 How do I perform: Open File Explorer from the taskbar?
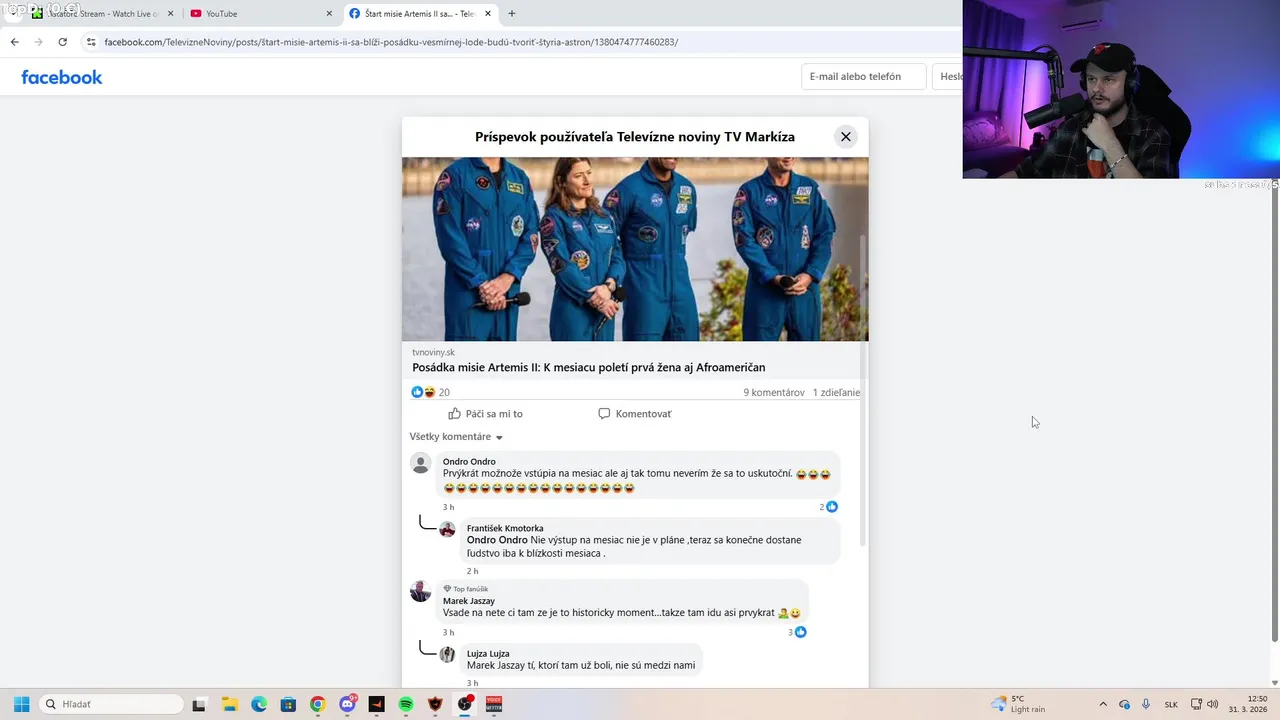[x=229, y=704]
